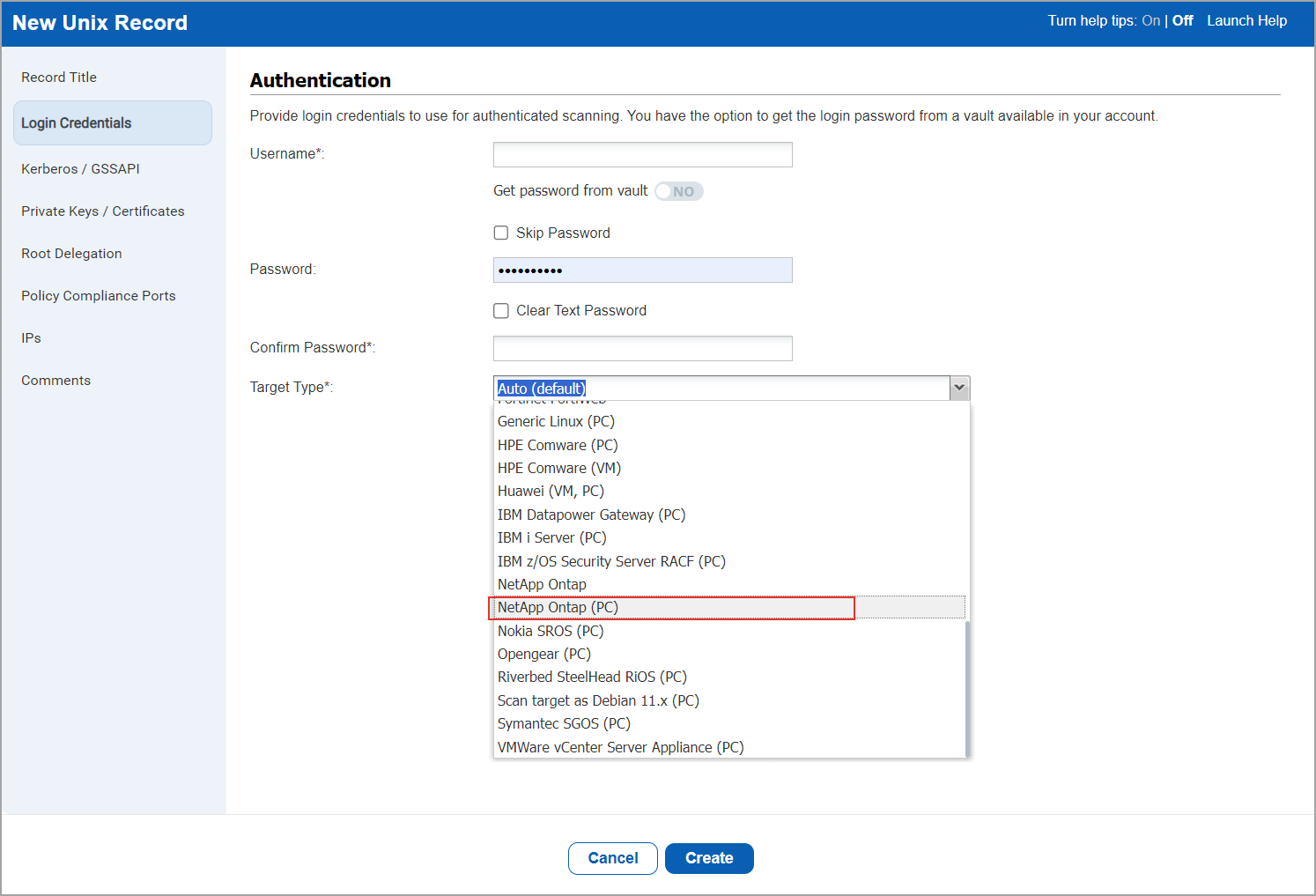Viewport: 1316px width, 896px height.
Task: Click the Cancel button
Action: [612, 858]
